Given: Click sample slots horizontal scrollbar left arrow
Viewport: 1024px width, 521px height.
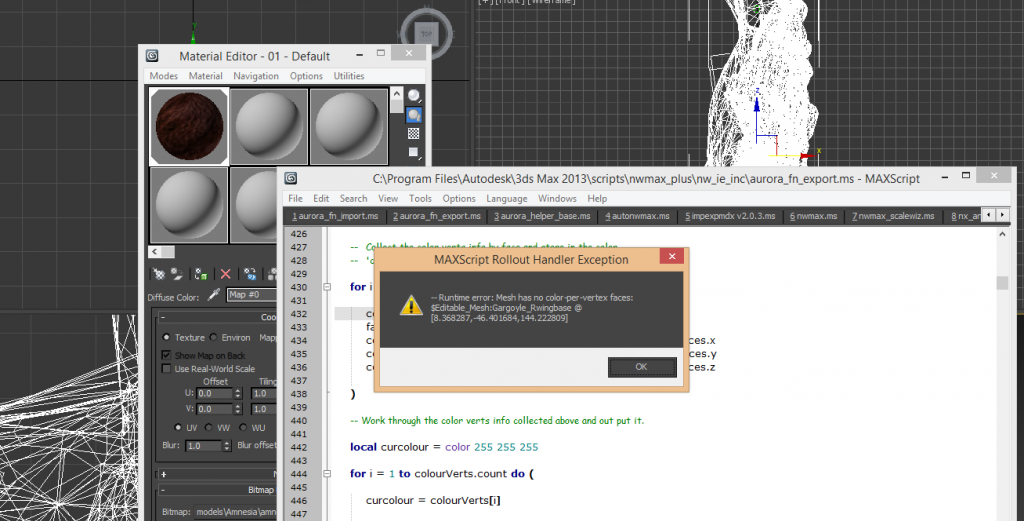Looking at the screenshot, I should pos(155,252).
